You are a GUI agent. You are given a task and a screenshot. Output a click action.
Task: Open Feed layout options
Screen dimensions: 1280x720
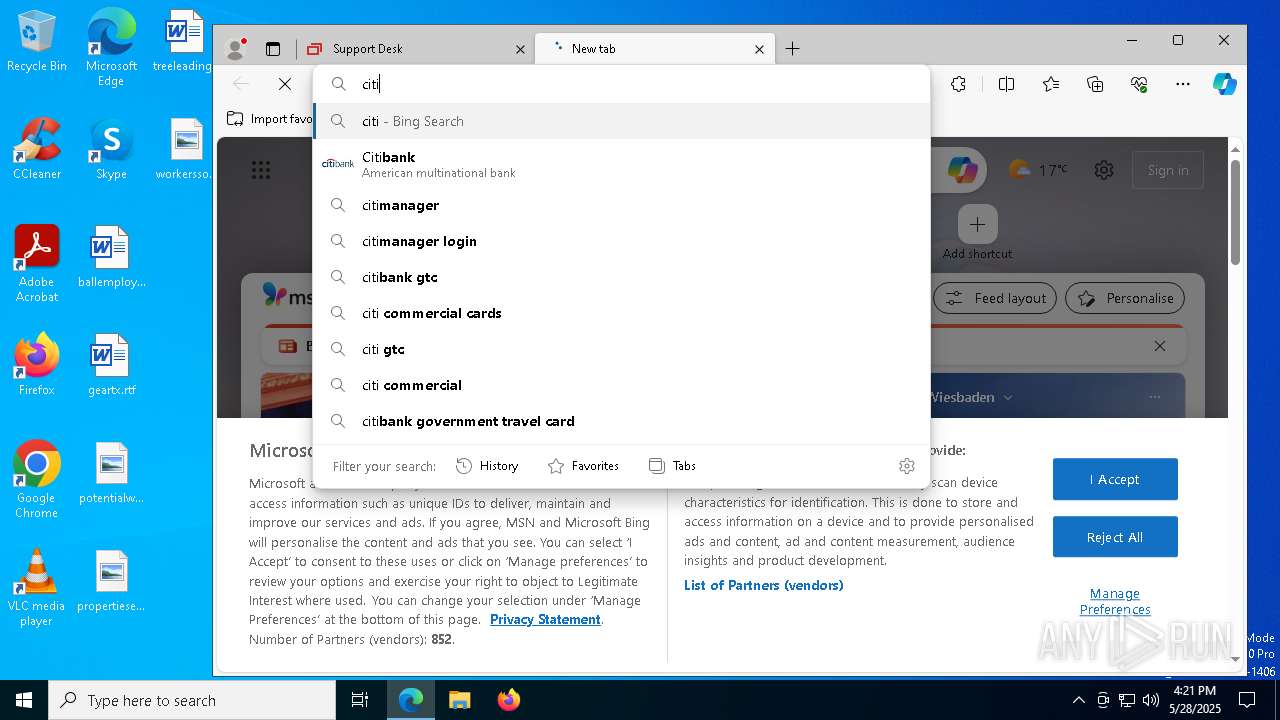(x=995, y=298)
